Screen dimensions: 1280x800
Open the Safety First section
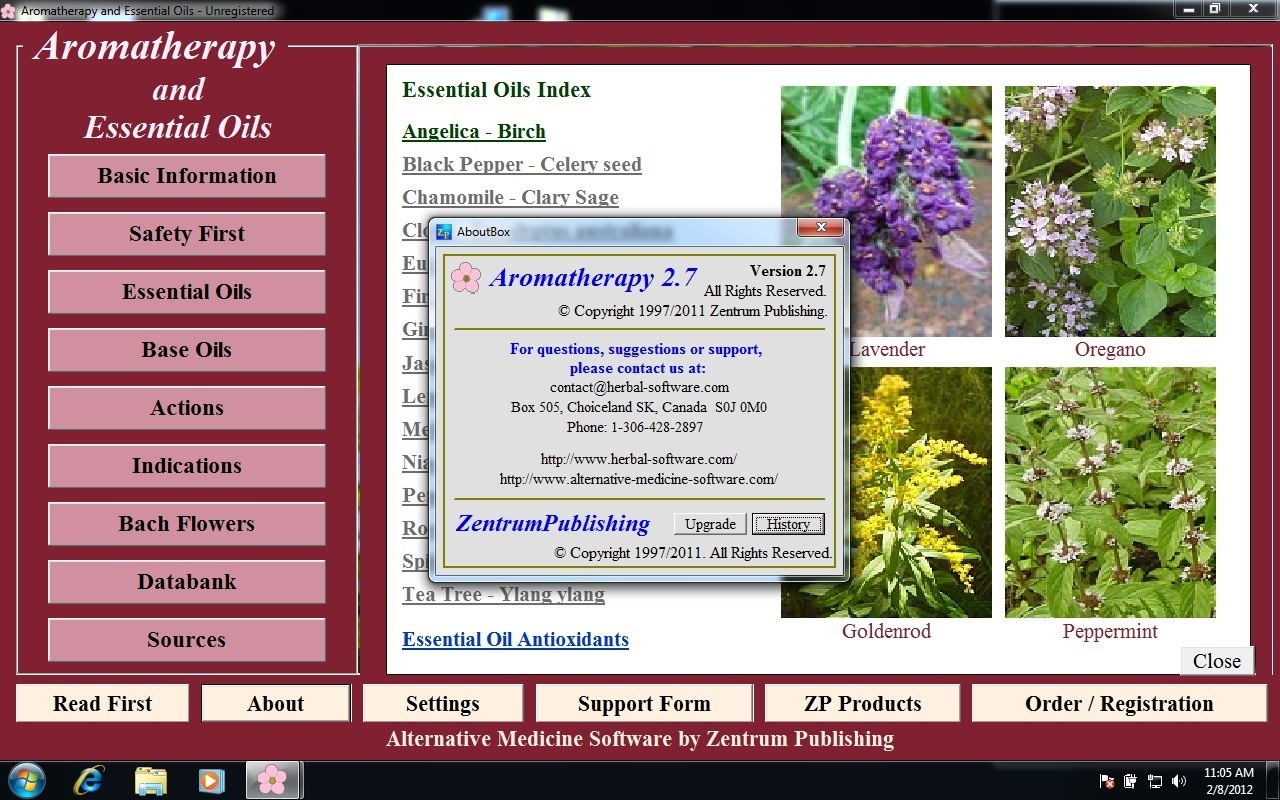[x=187, y=234]
